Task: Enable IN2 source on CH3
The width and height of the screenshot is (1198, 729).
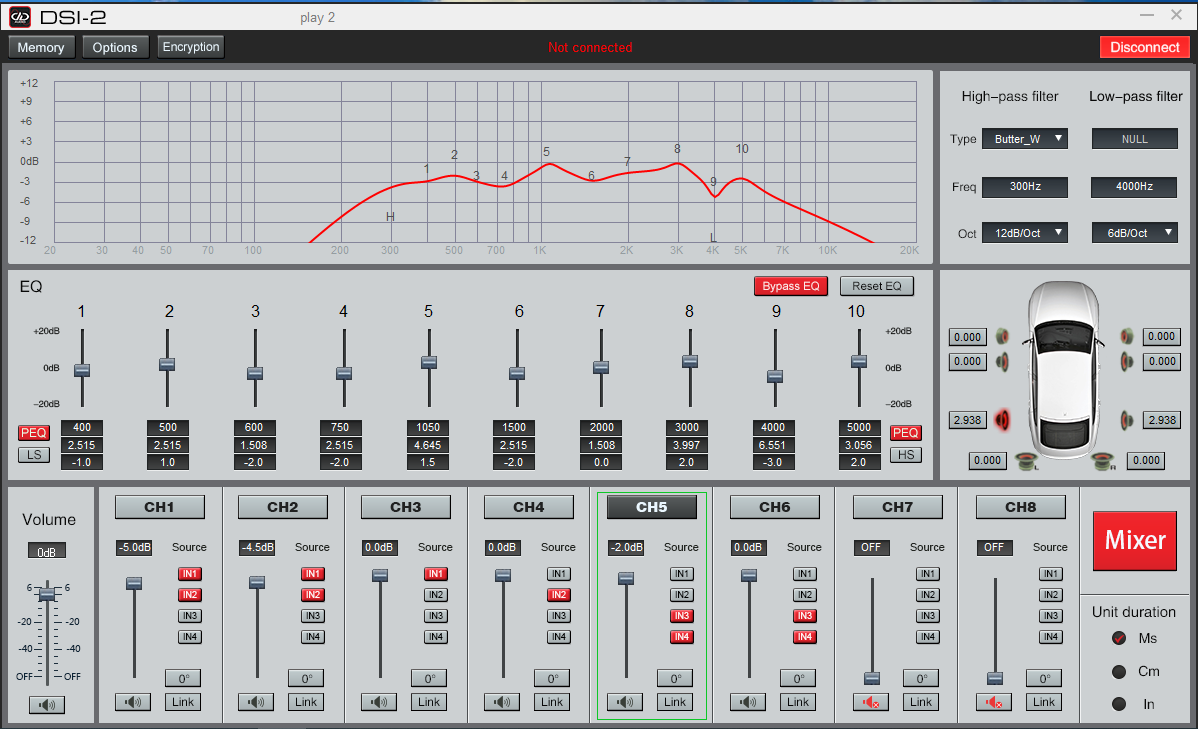Action: point(435,595)
